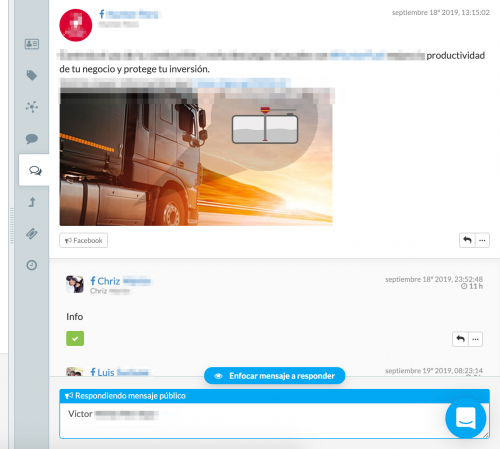The image size is (500, 449).
Task: Reply to the main truck post
Action: point(467,240)
